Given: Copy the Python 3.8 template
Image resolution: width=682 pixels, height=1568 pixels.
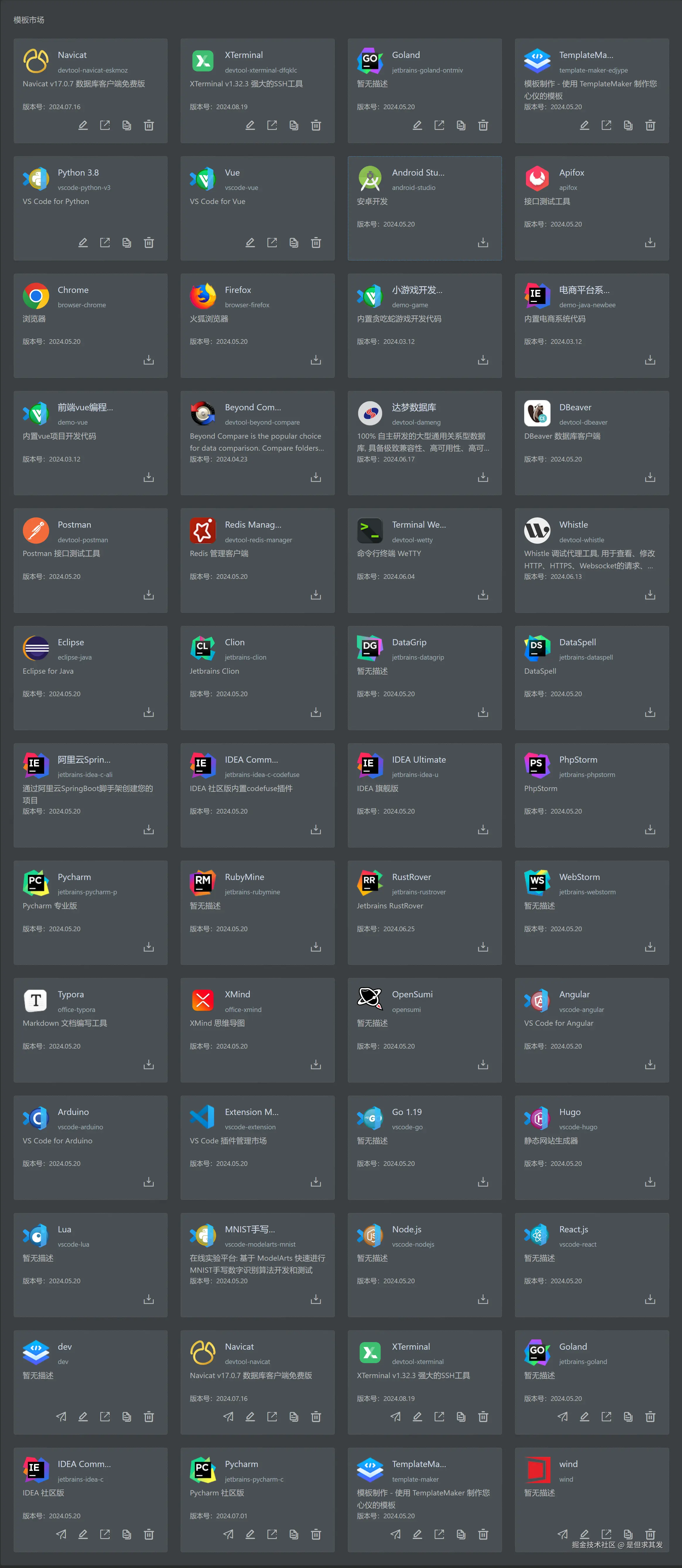Looking at the screenshot, I should click(x=127, y=243).
